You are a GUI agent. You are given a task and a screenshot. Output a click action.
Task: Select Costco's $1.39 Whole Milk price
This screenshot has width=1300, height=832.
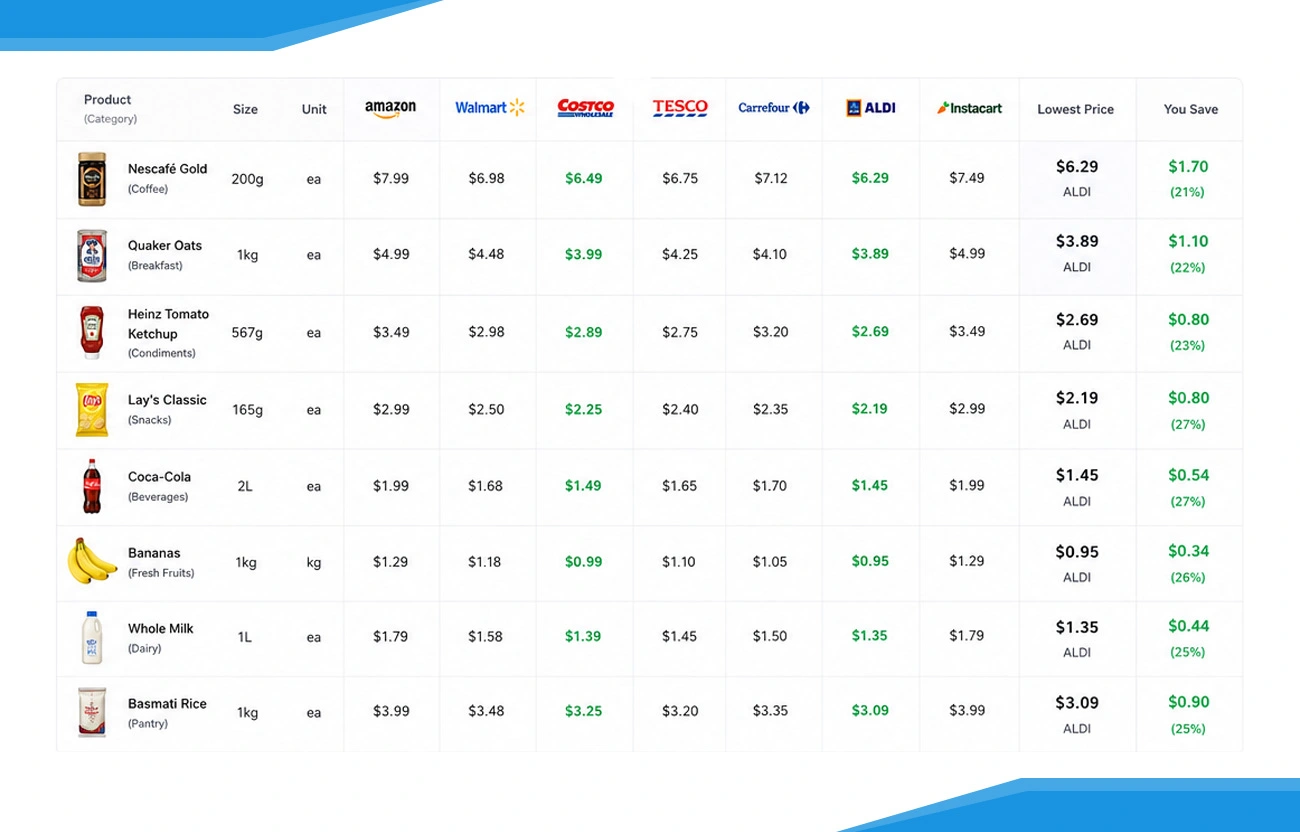pyautogui.click(x=583, y=637)
